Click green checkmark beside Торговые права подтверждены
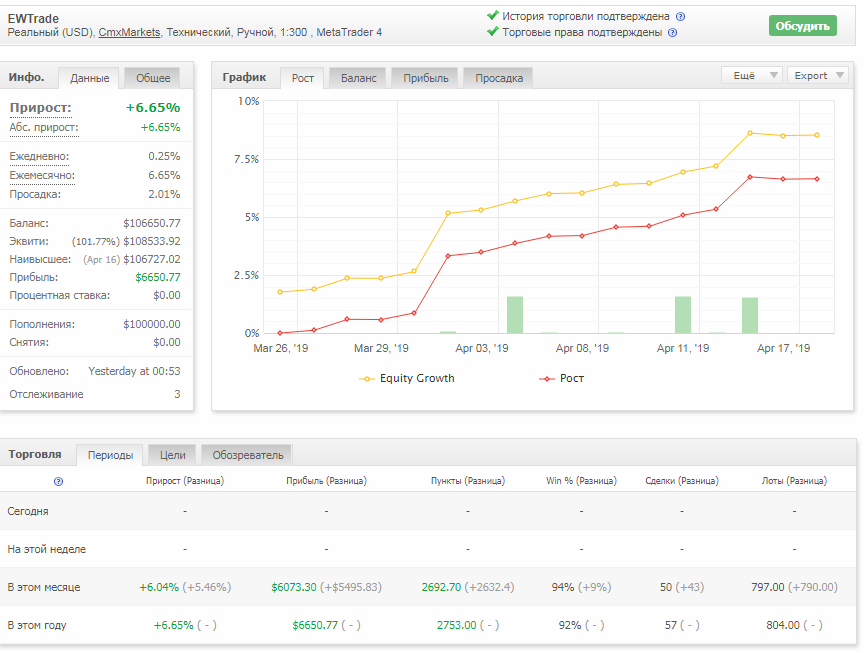 pos(493,32)
